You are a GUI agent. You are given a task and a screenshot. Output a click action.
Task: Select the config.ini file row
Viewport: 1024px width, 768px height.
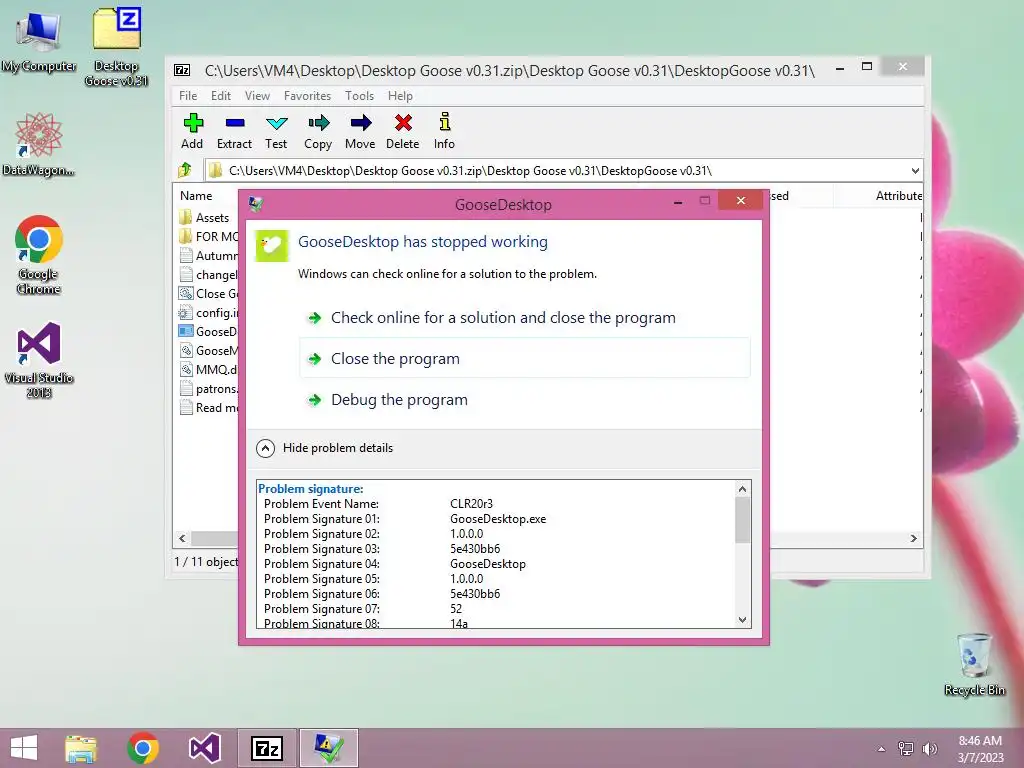[207, 313]
